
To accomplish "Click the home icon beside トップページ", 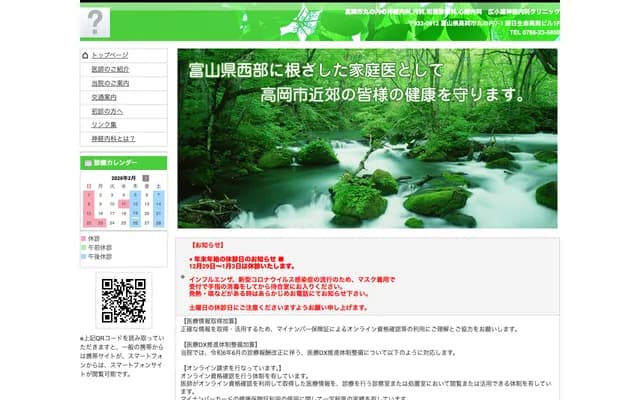I will point(86,55).
